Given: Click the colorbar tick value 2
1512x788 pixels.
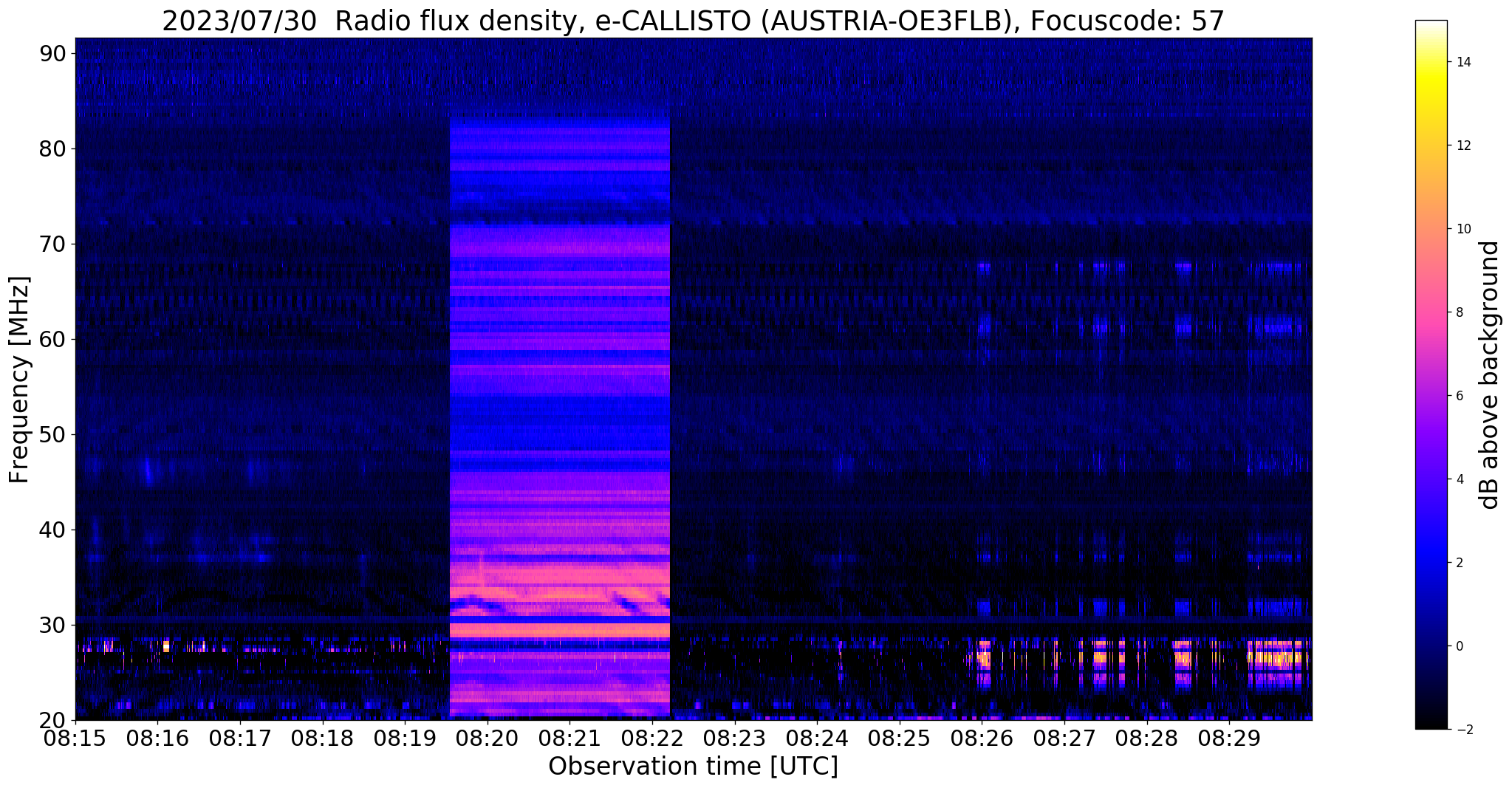Looking at the screenshot, I should 1459,563.
